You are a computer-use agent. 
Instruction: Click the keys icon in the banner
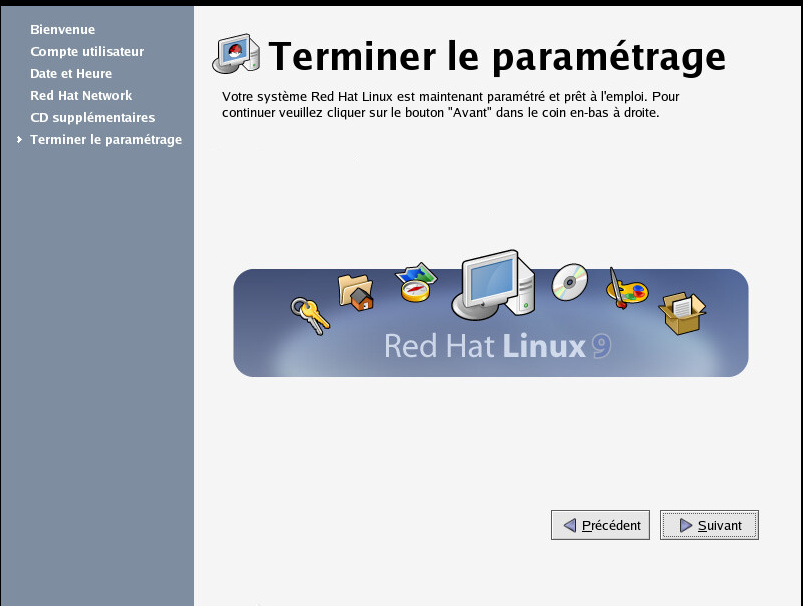(310, 316)
